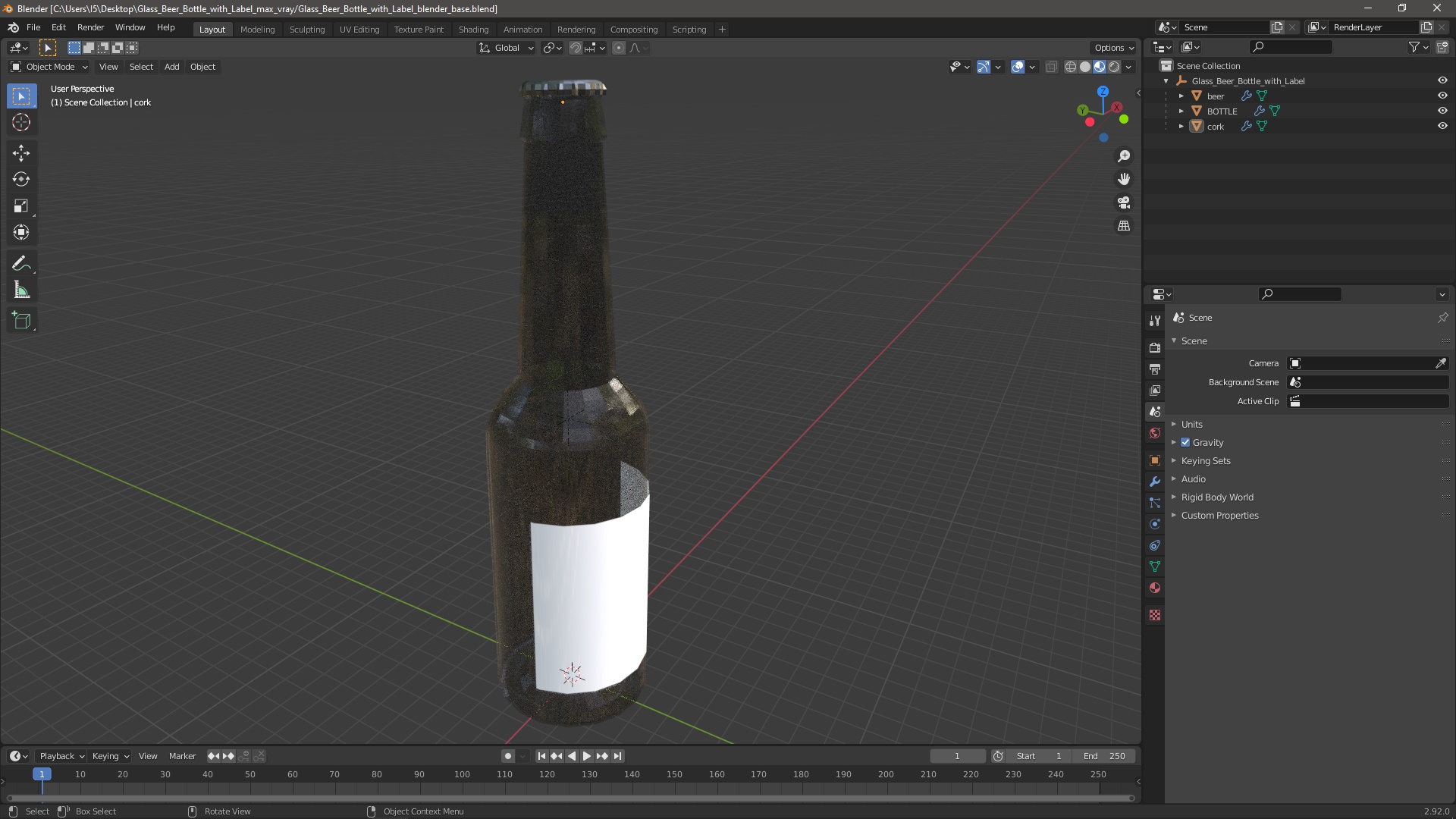This screenshot has width=1456, height=819.
Task: Open the Object Mode dropdown
Action: [49, 67]
